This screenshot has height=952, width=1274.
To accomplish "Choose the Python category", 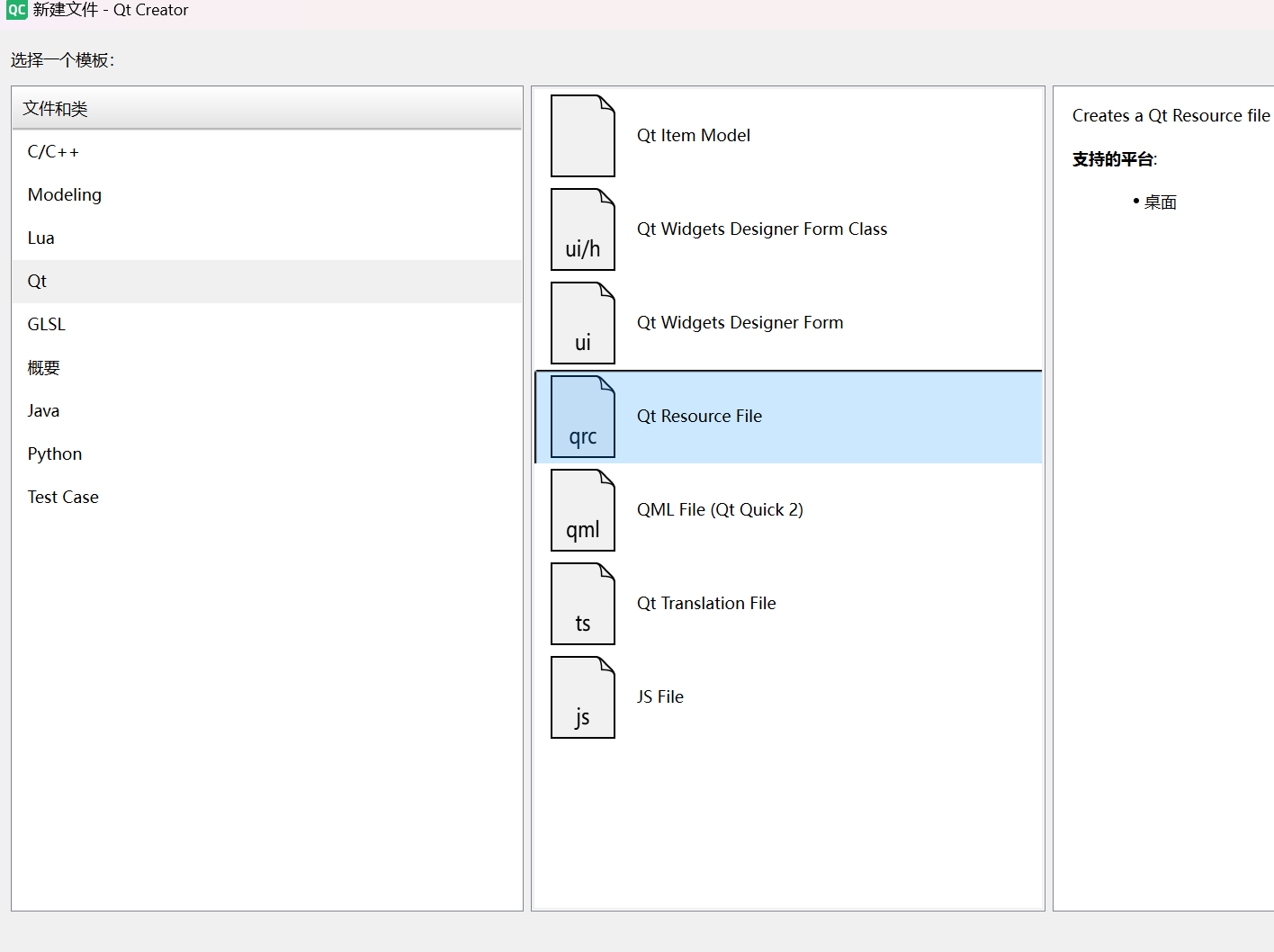I will [267, 454].
